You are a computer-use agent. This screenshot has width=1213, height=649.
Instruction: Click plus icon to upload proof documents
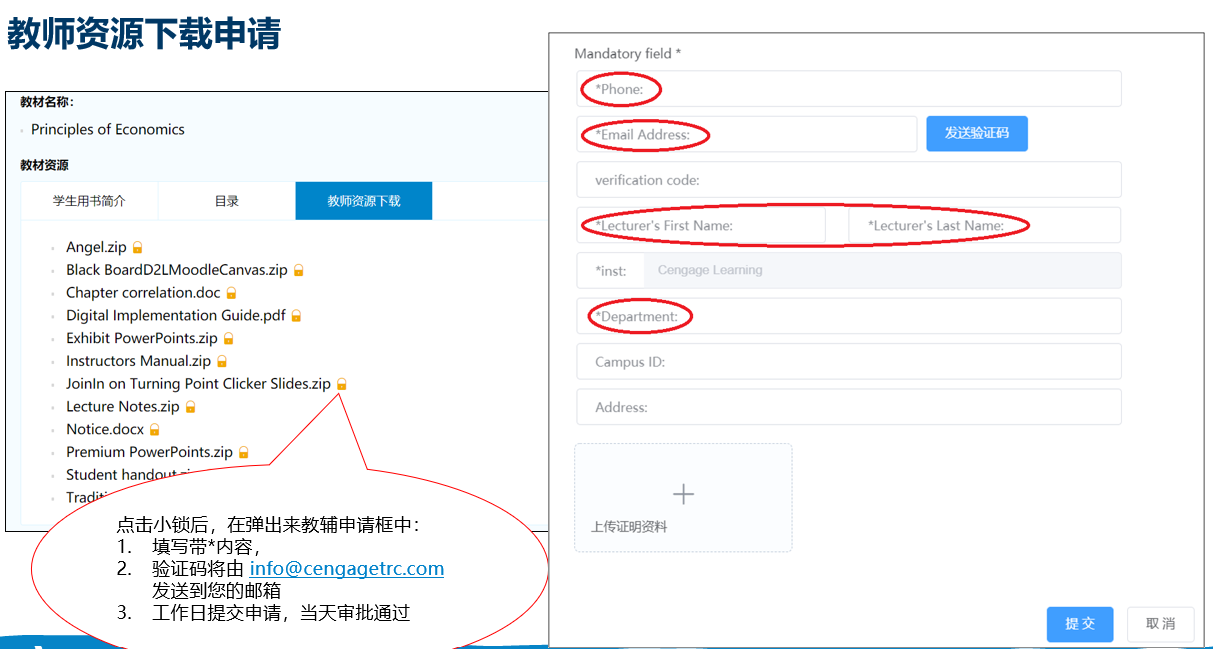click(x=683, y=494)
